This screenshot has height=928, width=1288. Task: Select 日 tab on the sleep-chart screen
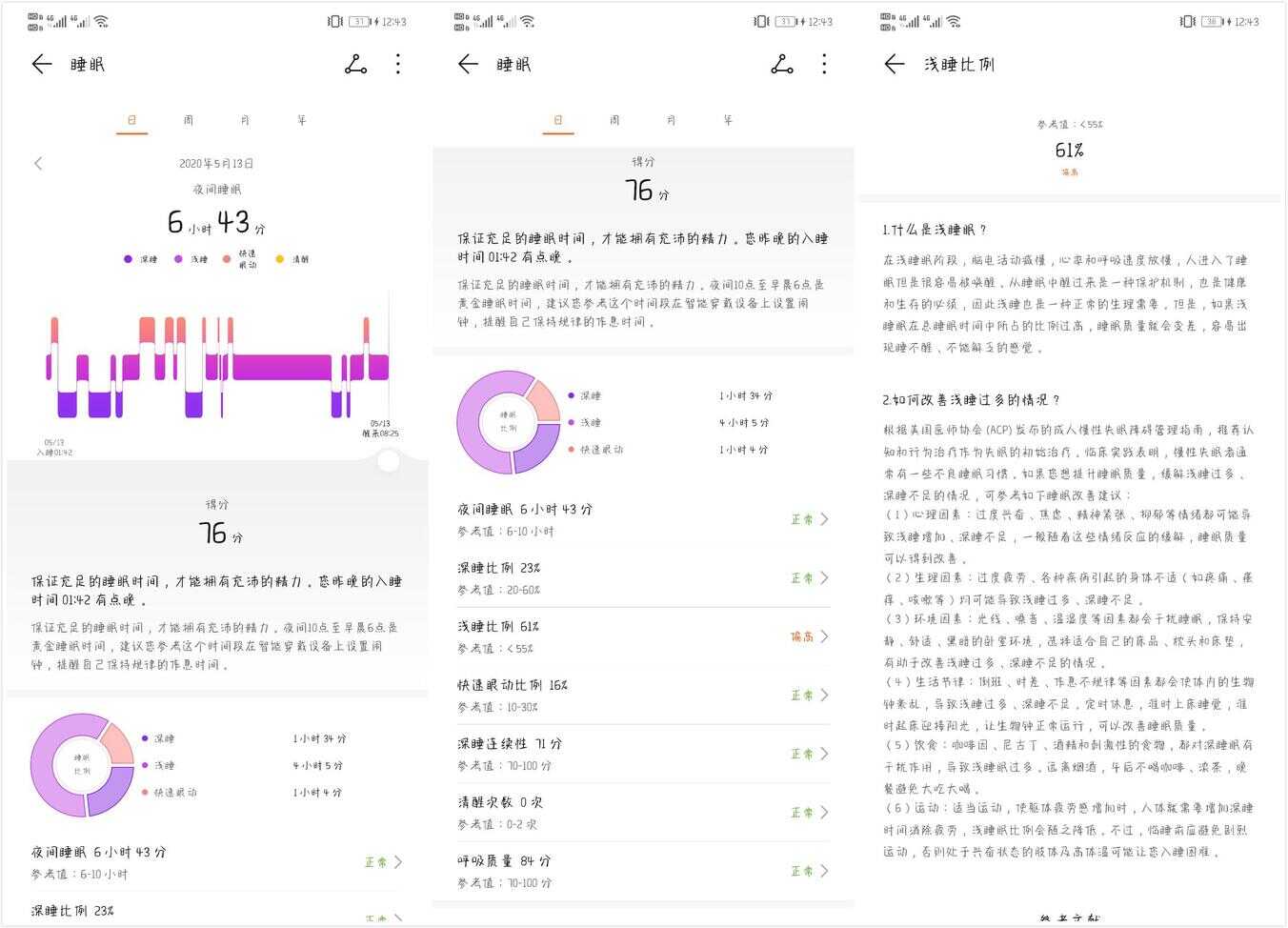tap(132, 121)
